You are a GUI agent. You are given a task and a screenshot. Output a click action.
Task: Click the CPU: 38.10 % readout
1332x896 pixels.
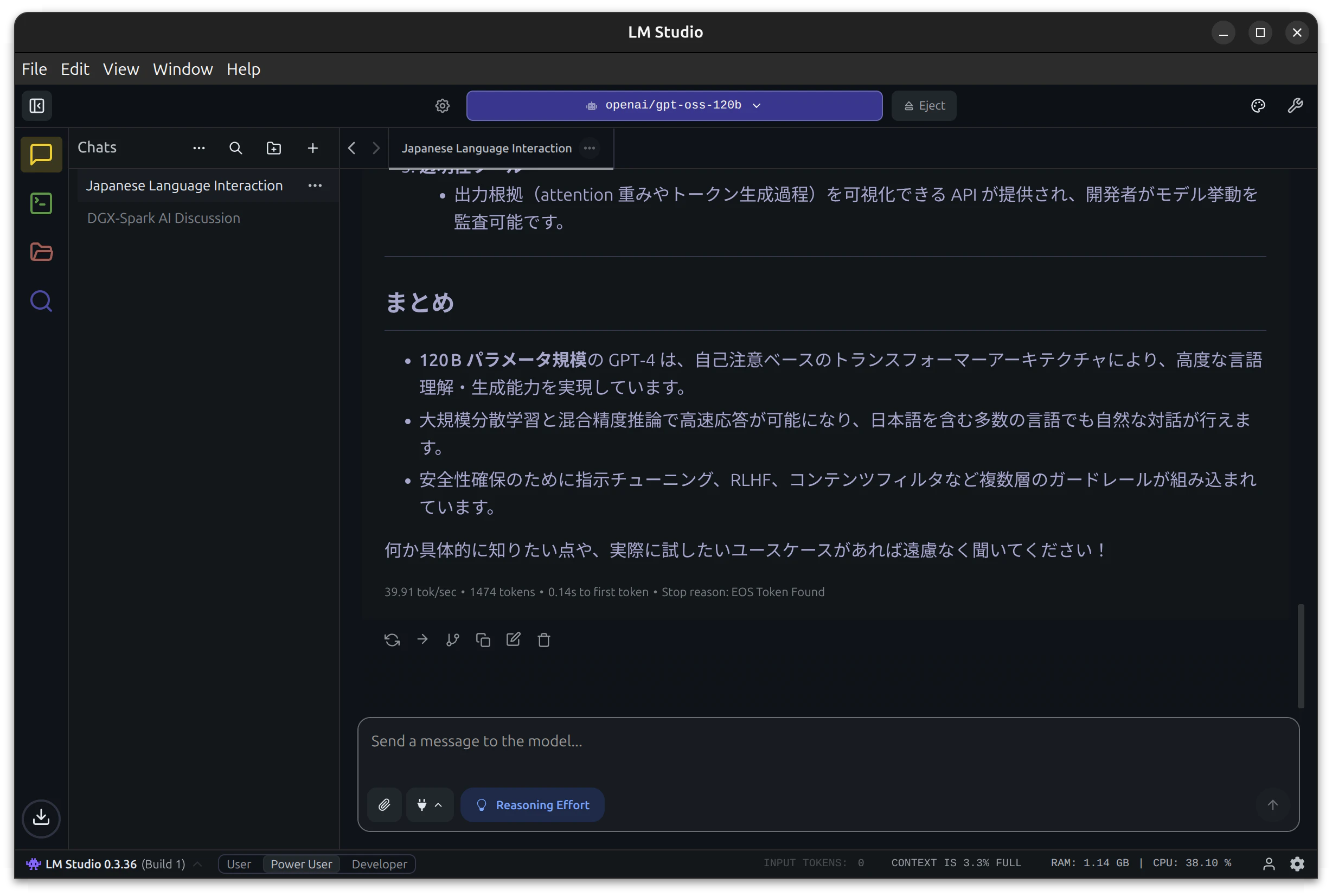click(x=1192, y=863)
